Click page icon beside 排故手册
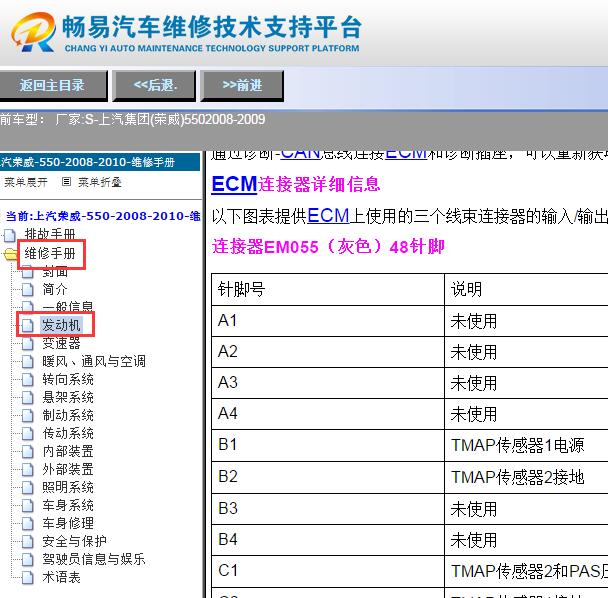Image resolution: width=608 pixels, height=598 pixels. [x=10, y=235]
